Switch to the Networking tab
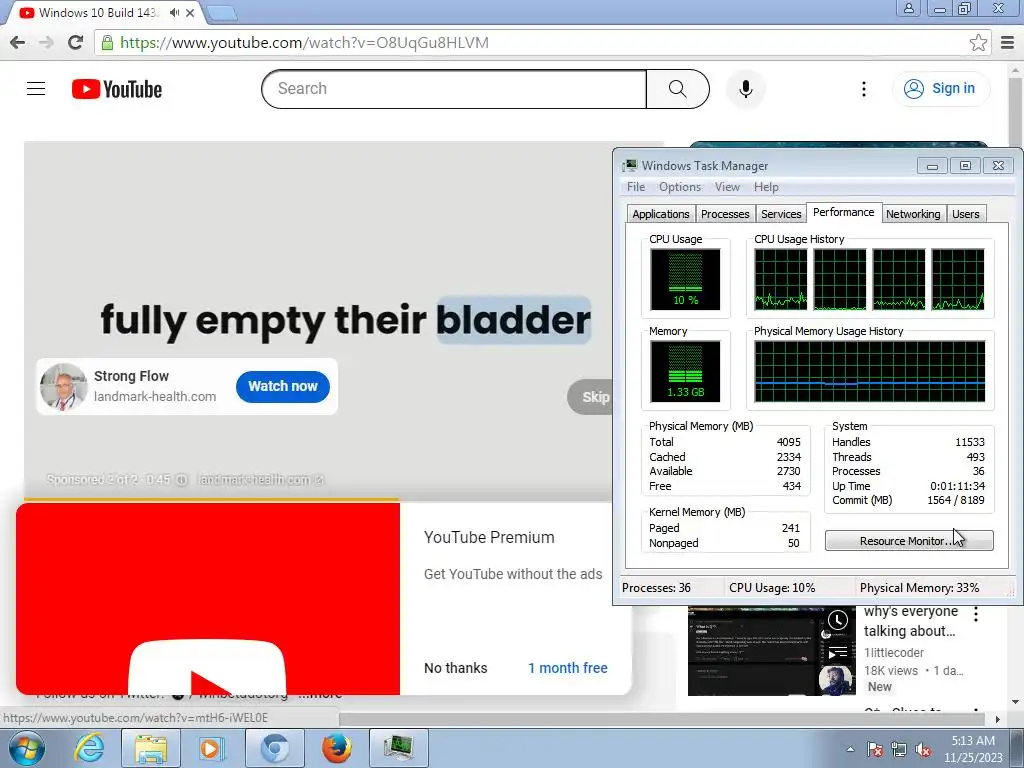This screenshot has width=1024, height=768. click(x=913, y=214)
